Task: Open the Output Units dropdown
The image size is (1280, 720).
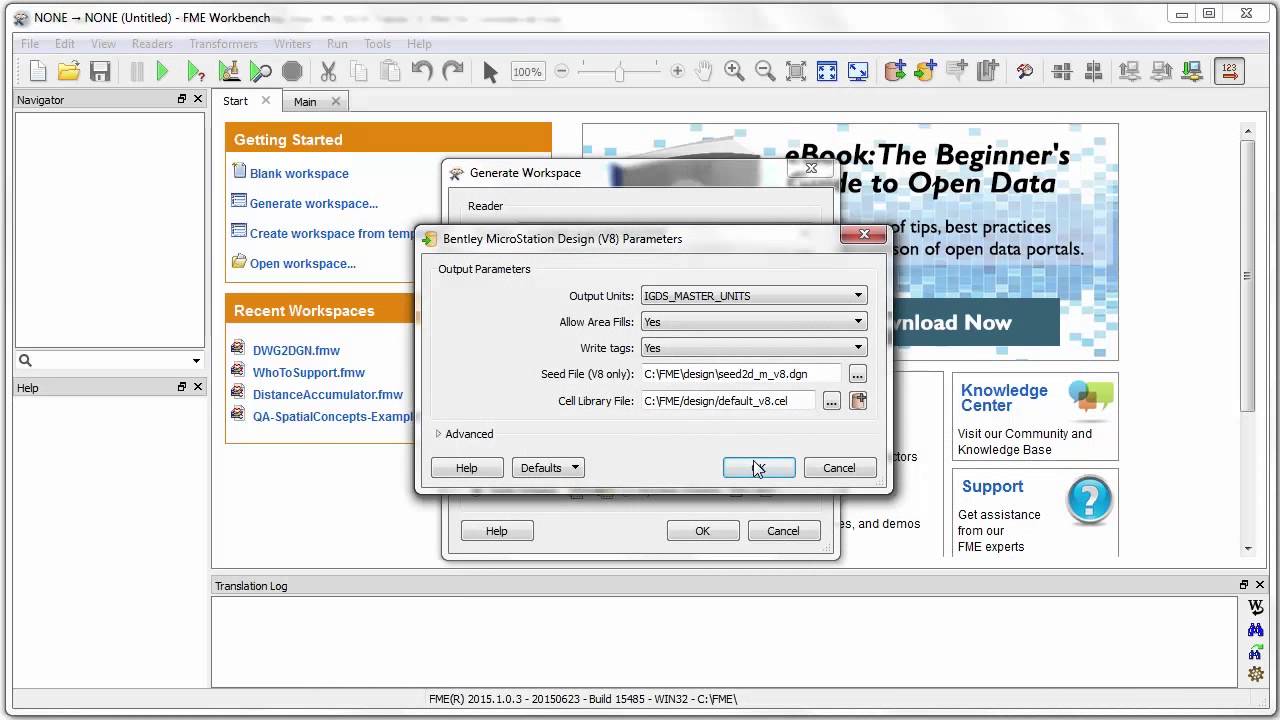Action: 754,296
